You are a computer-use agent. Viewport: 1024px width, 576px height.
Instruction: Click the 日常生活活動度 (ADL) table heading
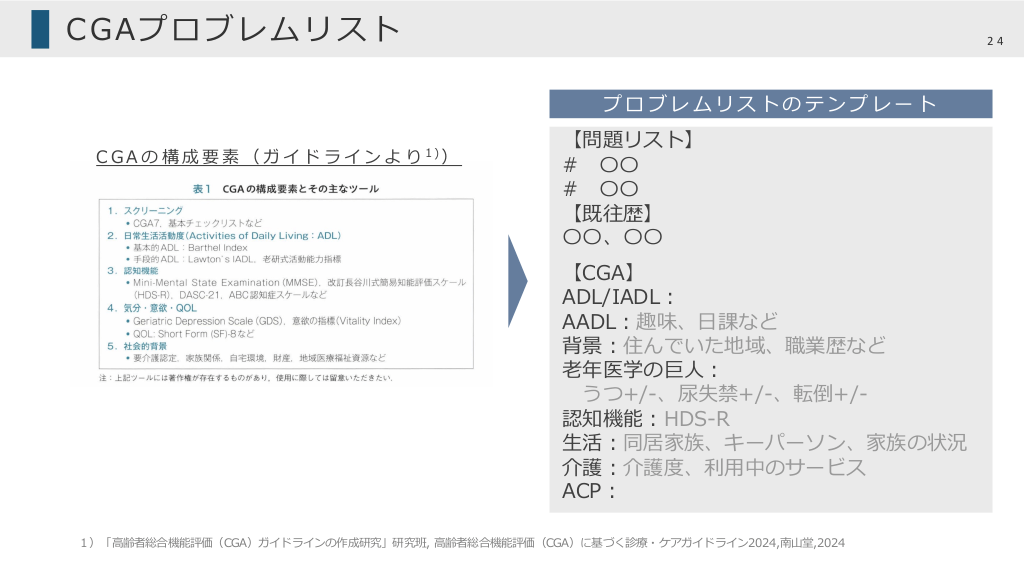click(224, 235)
